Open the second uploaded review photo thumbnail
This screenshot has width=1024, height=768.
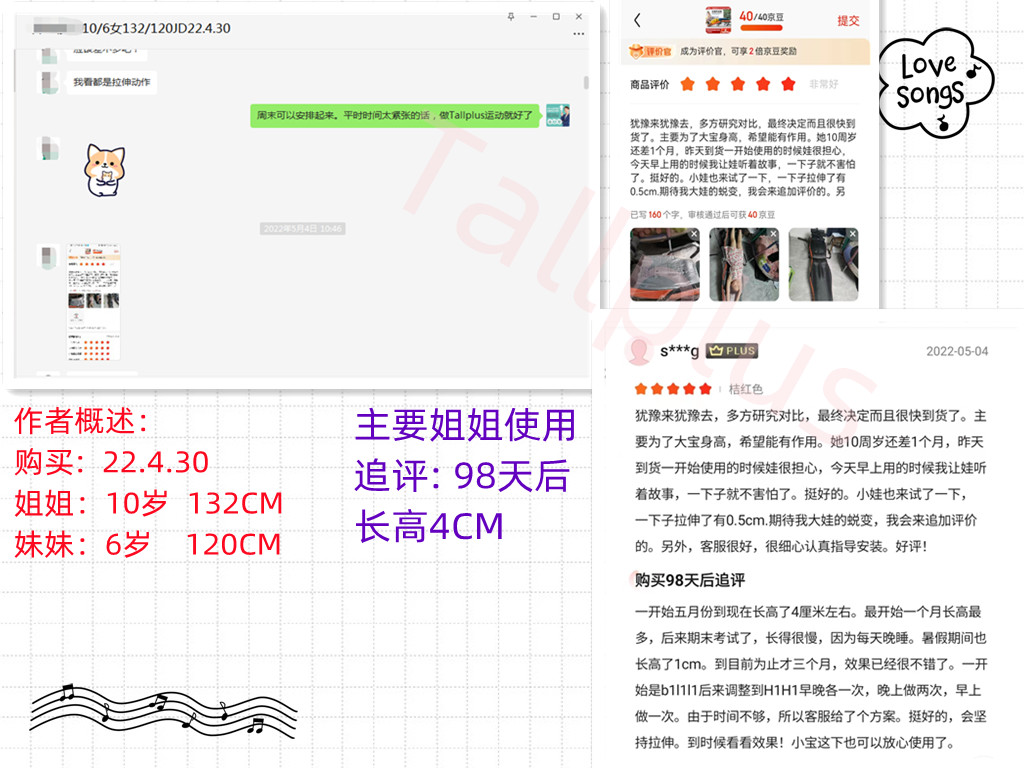pyautogui.click(x=744, y=264)
